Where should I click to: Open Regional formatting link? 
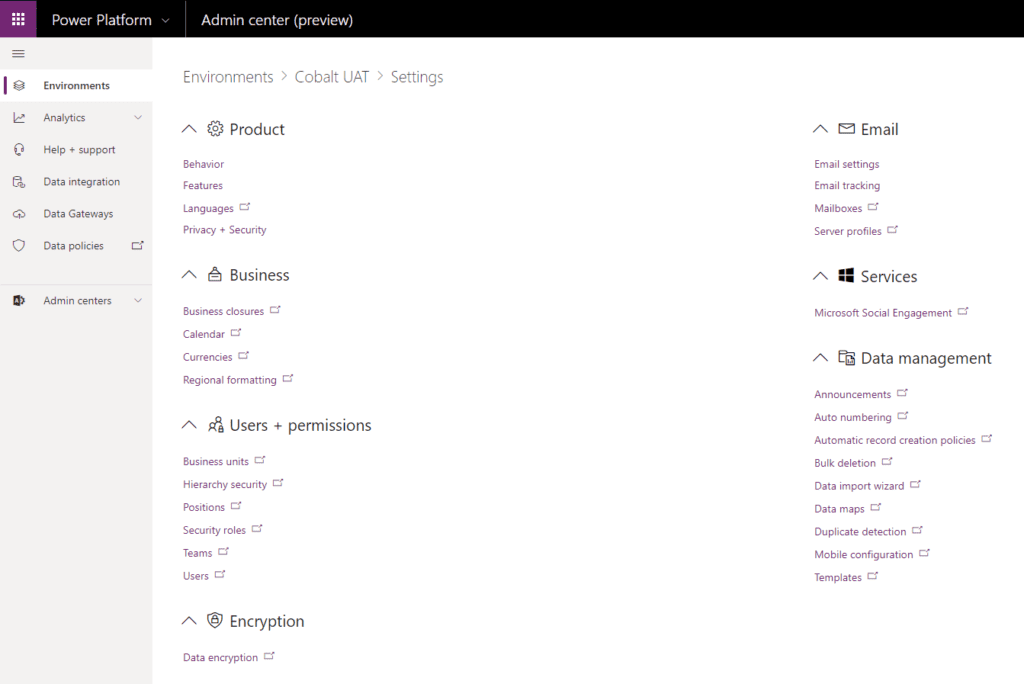coord(230,380)
